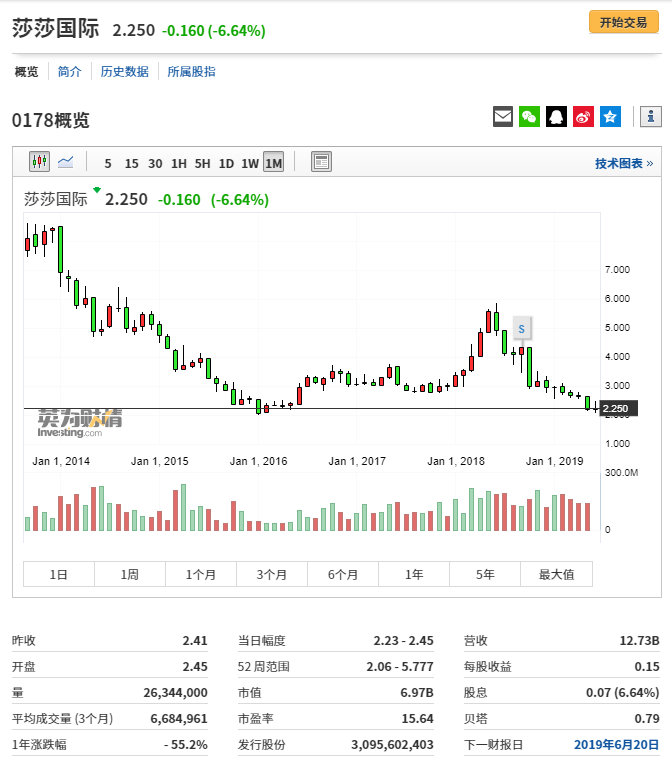Viewport: 672px width, 773px height.
Task: Share to WeChat using green icon
Action: (530, 117)
